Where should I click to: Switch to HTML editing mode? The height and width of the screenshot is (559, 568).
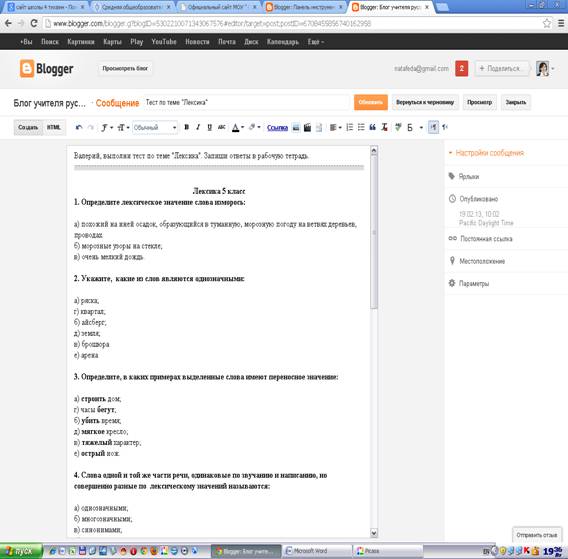(54, 128)
